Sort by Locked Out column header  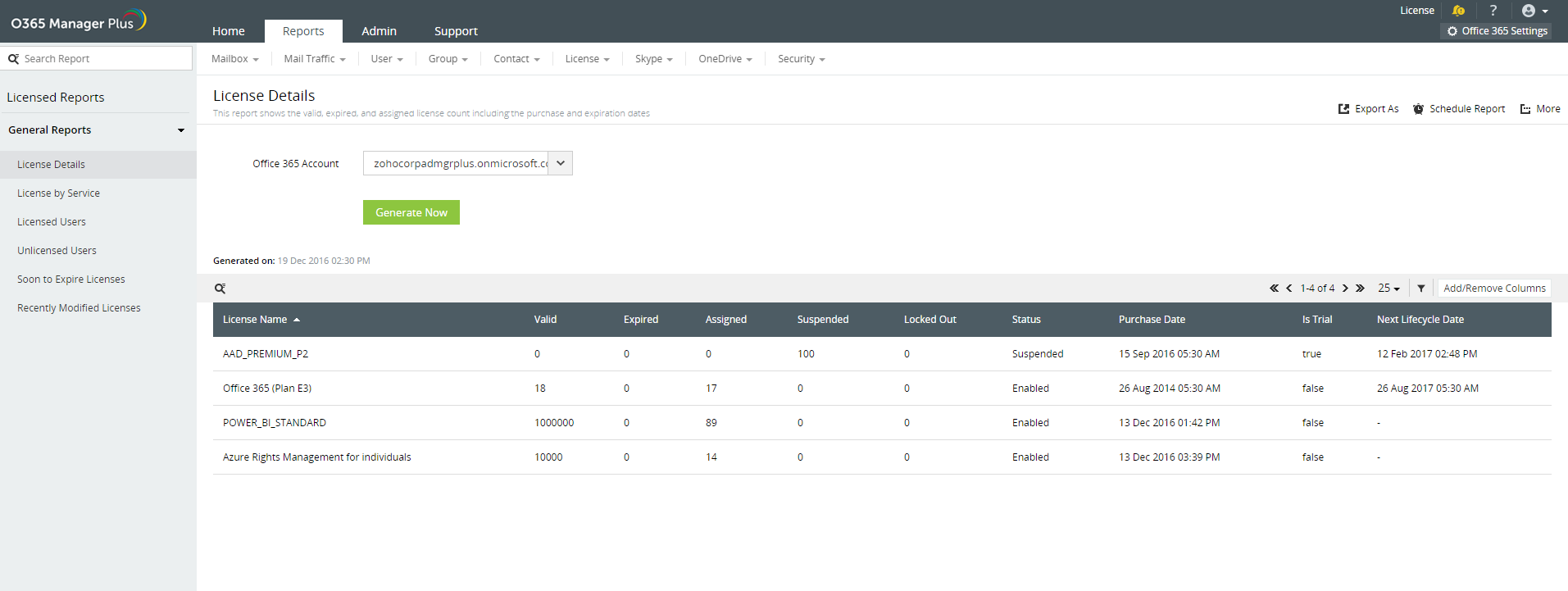(x=930, y=320)
